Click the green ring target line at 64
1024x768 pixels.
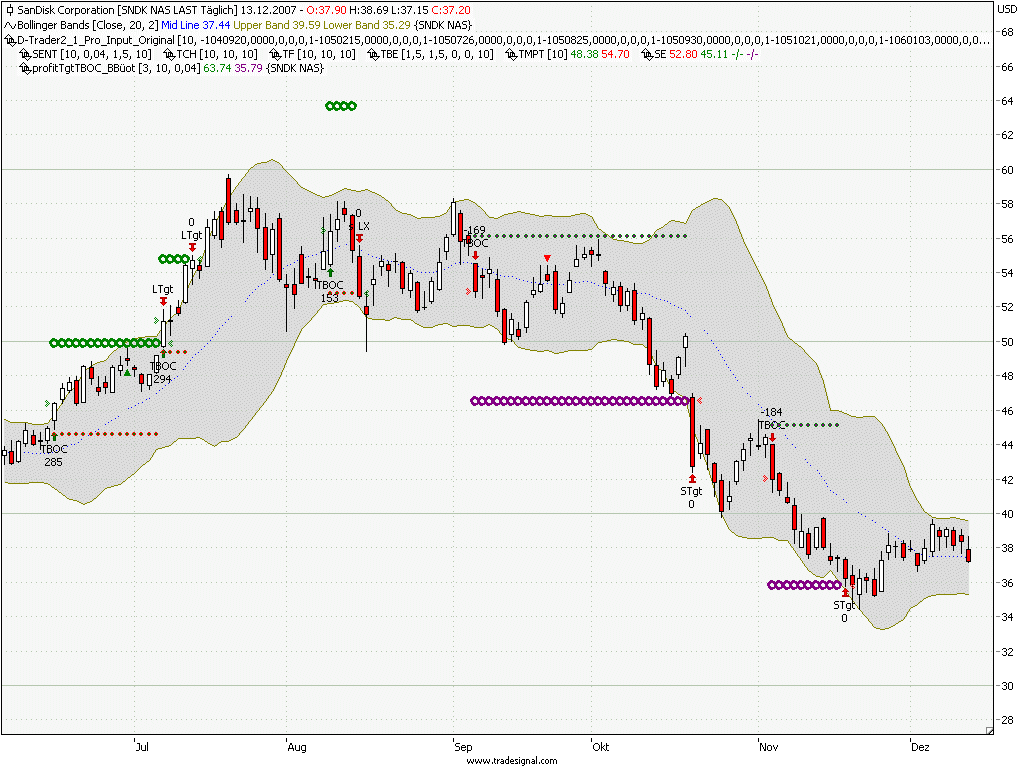pos(341,106)
